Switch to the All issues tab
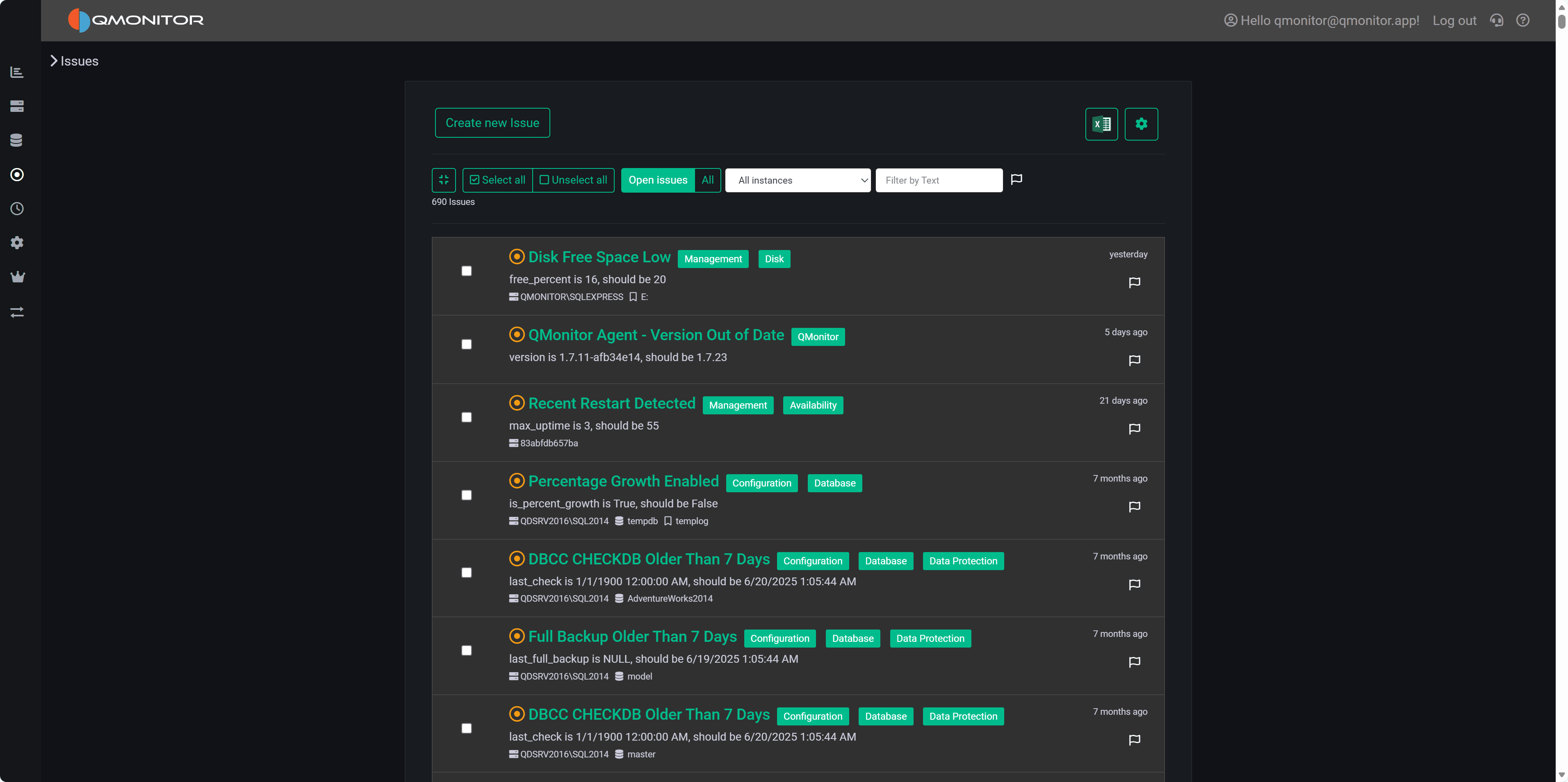The height and width of the screenshot is (782, 1568). [x=707, y=180]
